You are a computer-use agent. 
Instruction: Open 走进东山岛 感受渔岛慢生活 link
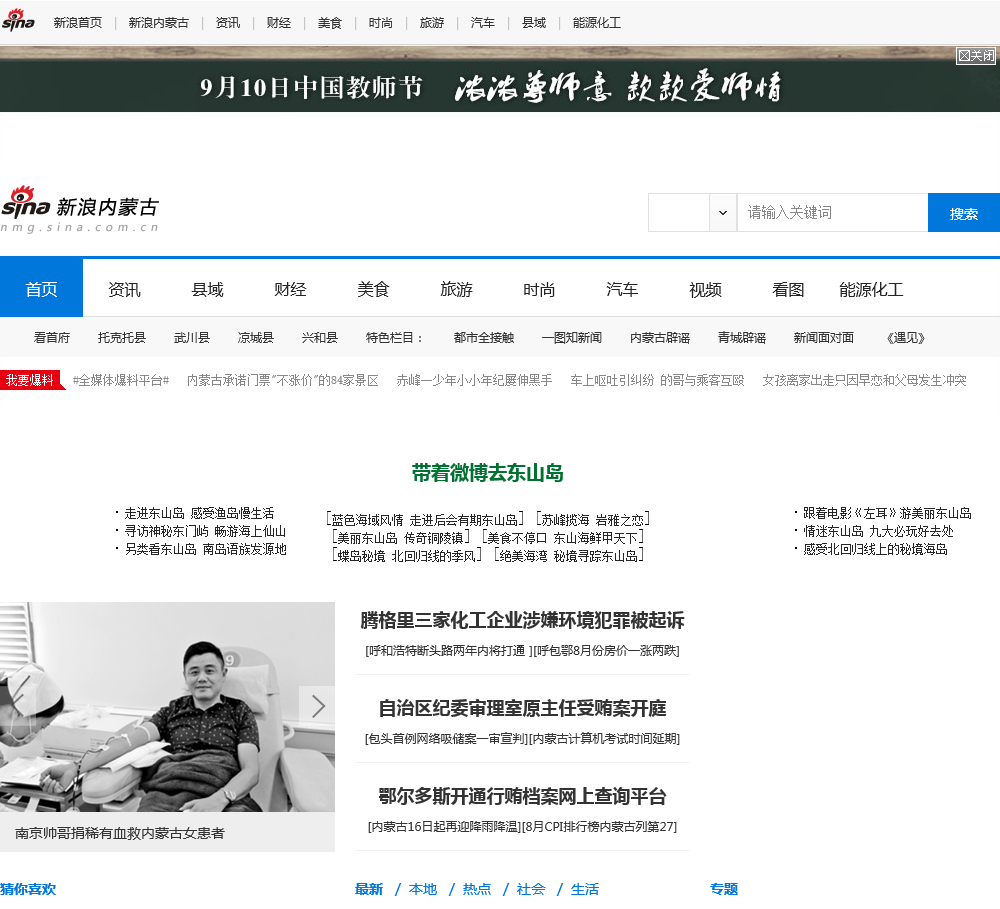point(199,513)
